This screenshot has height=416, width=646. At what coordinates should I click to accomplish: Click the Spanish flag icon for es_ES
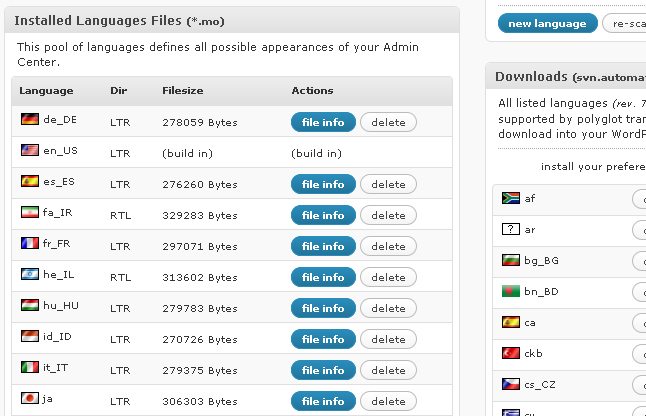29,182
